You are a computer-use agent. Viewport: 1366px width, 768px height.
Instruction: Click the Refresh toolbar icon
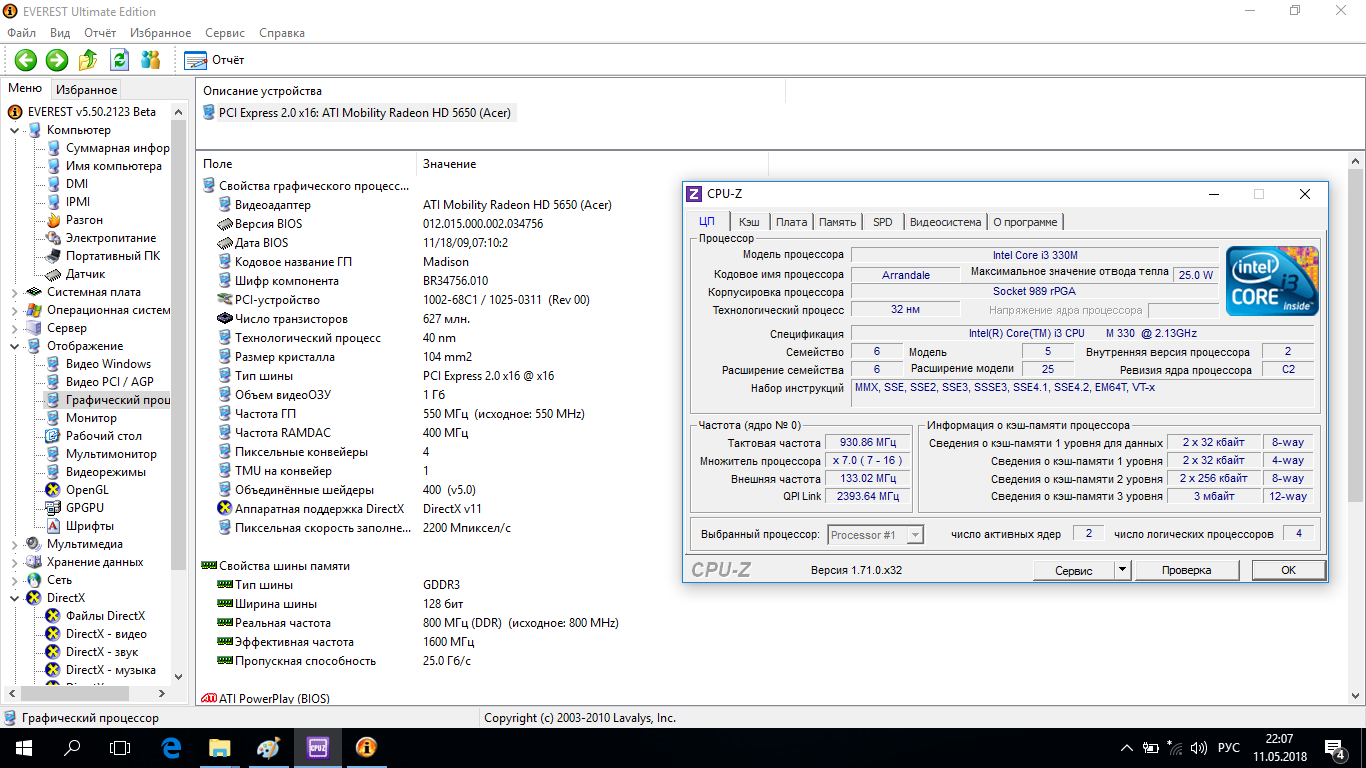(119, 60)
